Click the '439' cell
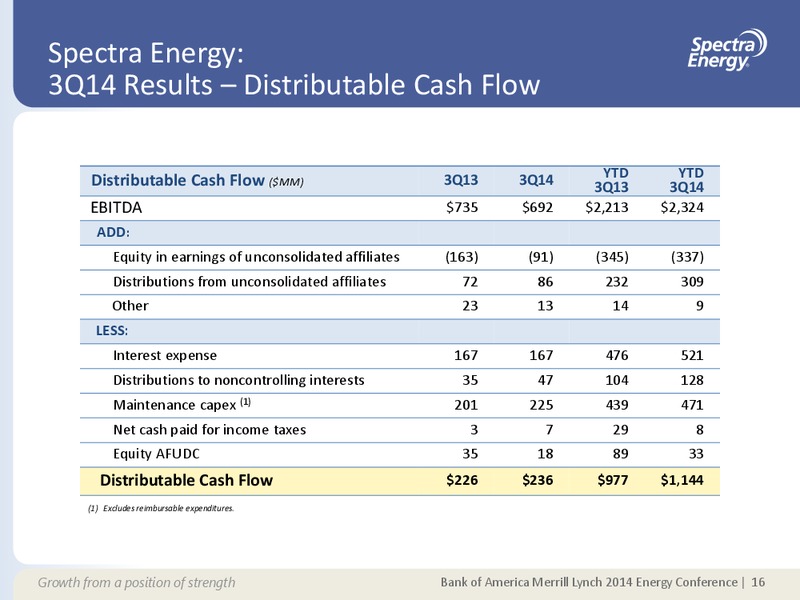Viewport: 800px width, 600px height. pyautogui.click(x=616, y=405)
